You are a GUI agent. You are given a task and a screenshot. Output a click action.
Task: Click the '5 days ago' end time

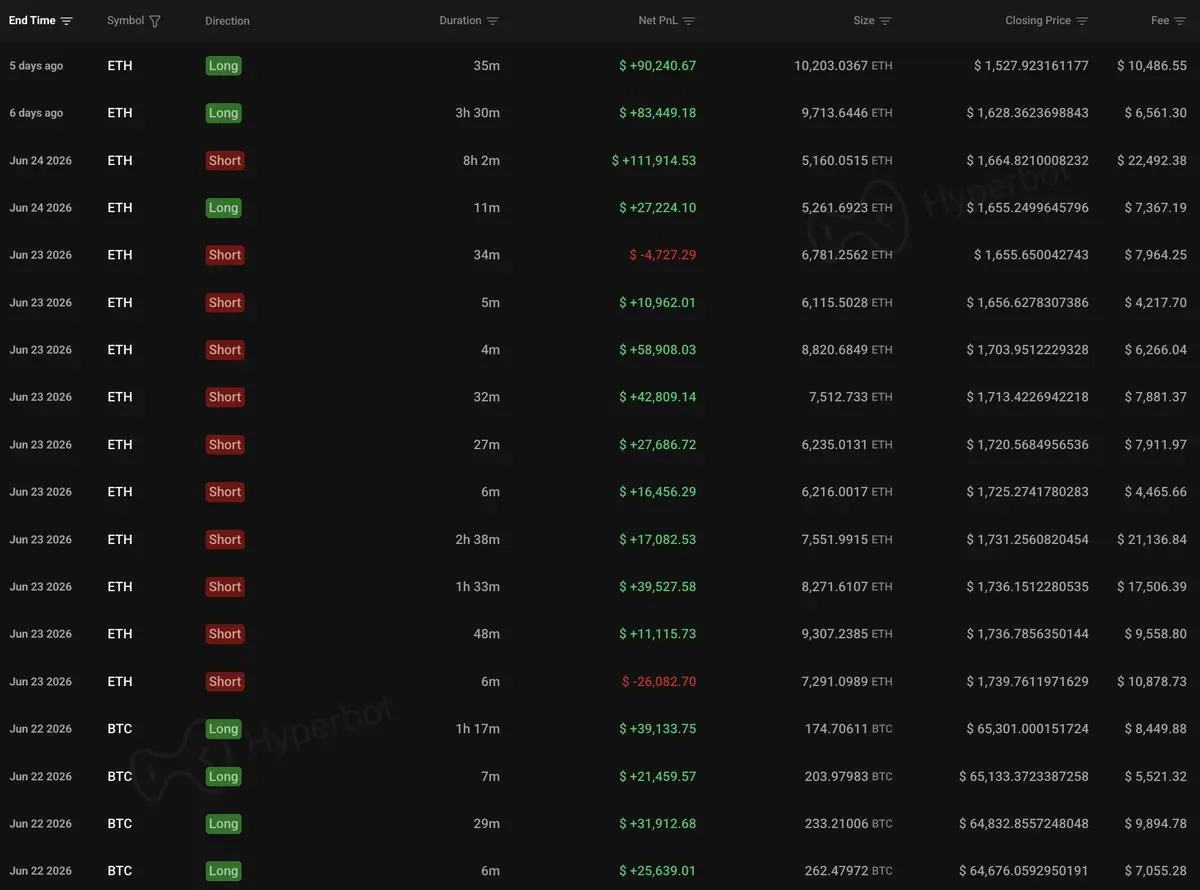[x=36, y=66]
